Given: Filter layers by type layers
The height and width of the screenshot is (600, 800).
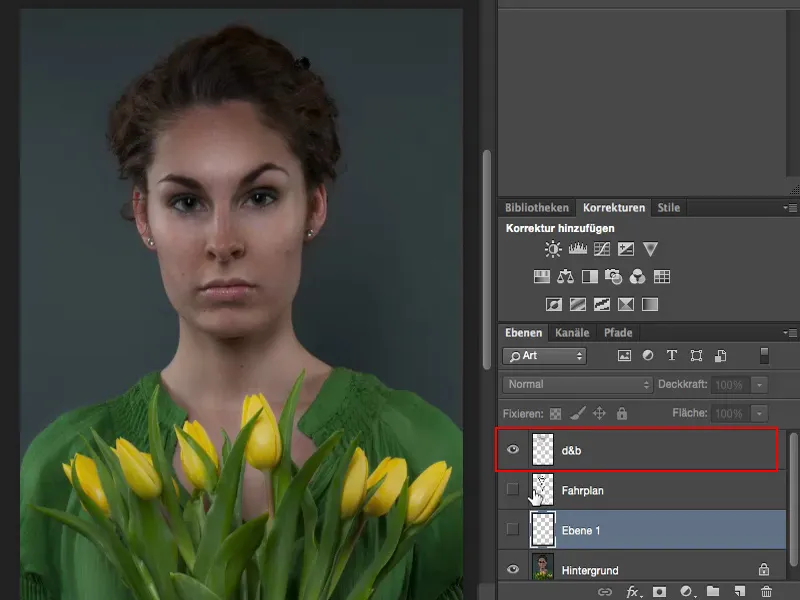Looking at the screenshot, I should (672, 356).
